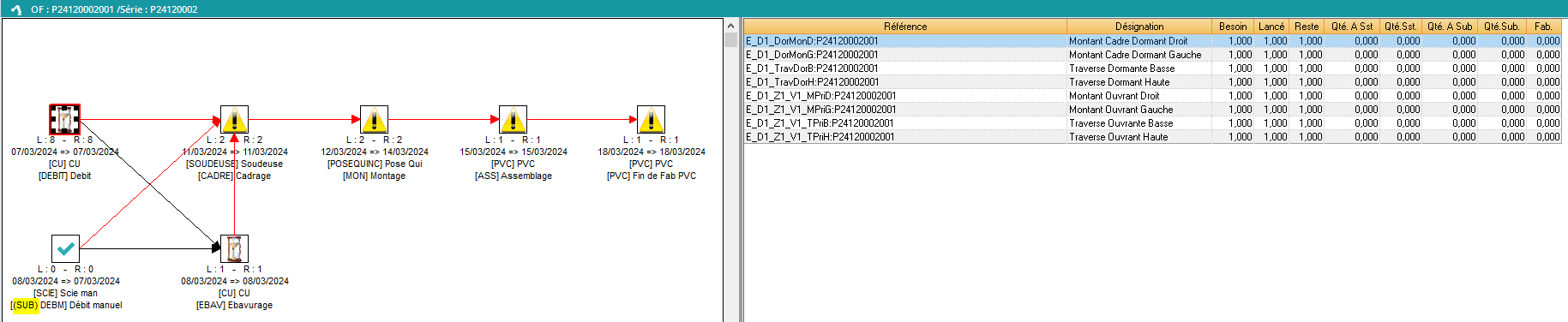Image resolution: width=1568 pixels, height=322 pixels.
Task: Sort by the Désignation column header
Action: pyautogui.click(x=1139, y=27)
